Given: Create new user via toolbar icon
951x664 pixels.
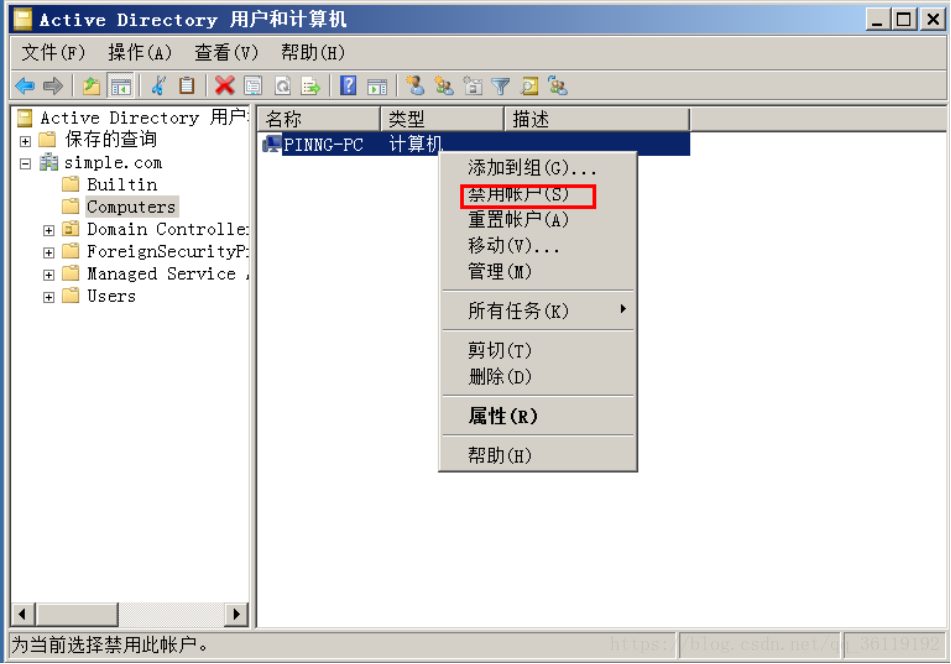Looking at the screenshot, I should click(x=415, y=86).
